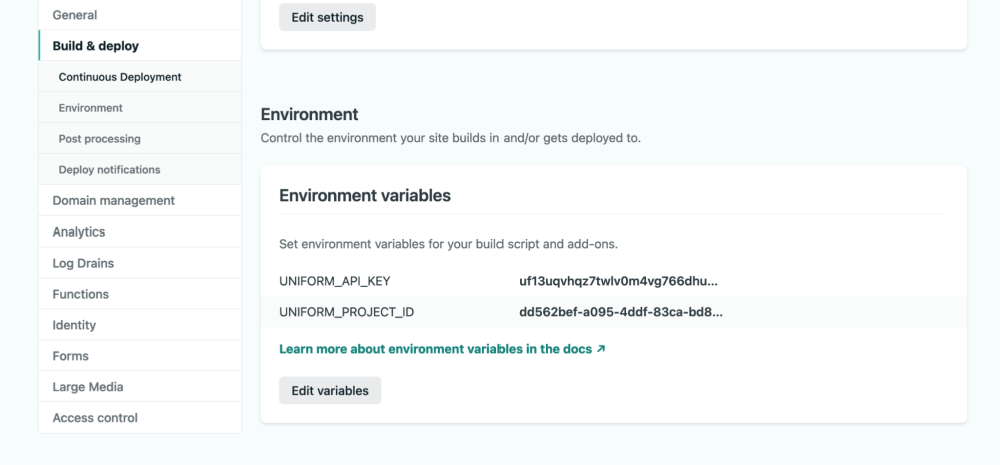Viewport: 1000px width, 465px height.
Task: Open the General settings section
Action: click(x=75, y=15)
